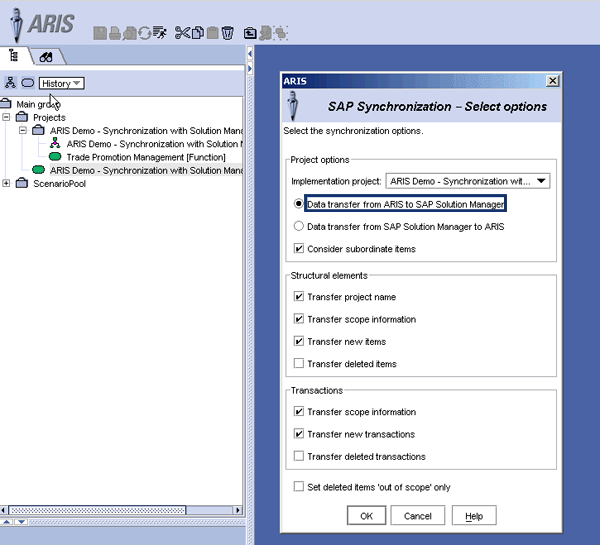The height and width of the screenshot is (545, 600).
Task: Click the right-pointing panel expand arrow
Action: (x=249, y=69)
